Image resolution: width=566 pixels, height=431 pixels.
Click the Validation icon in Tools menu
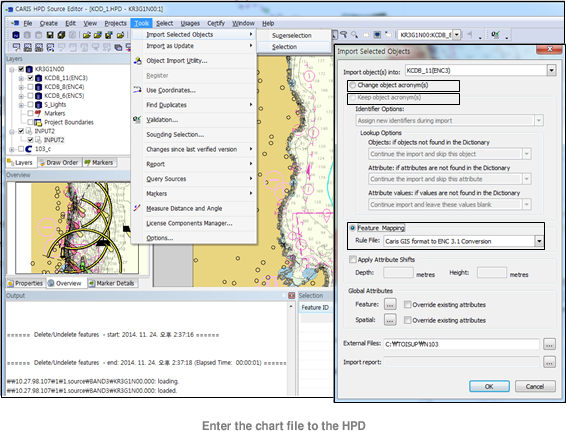coord(137,119)
